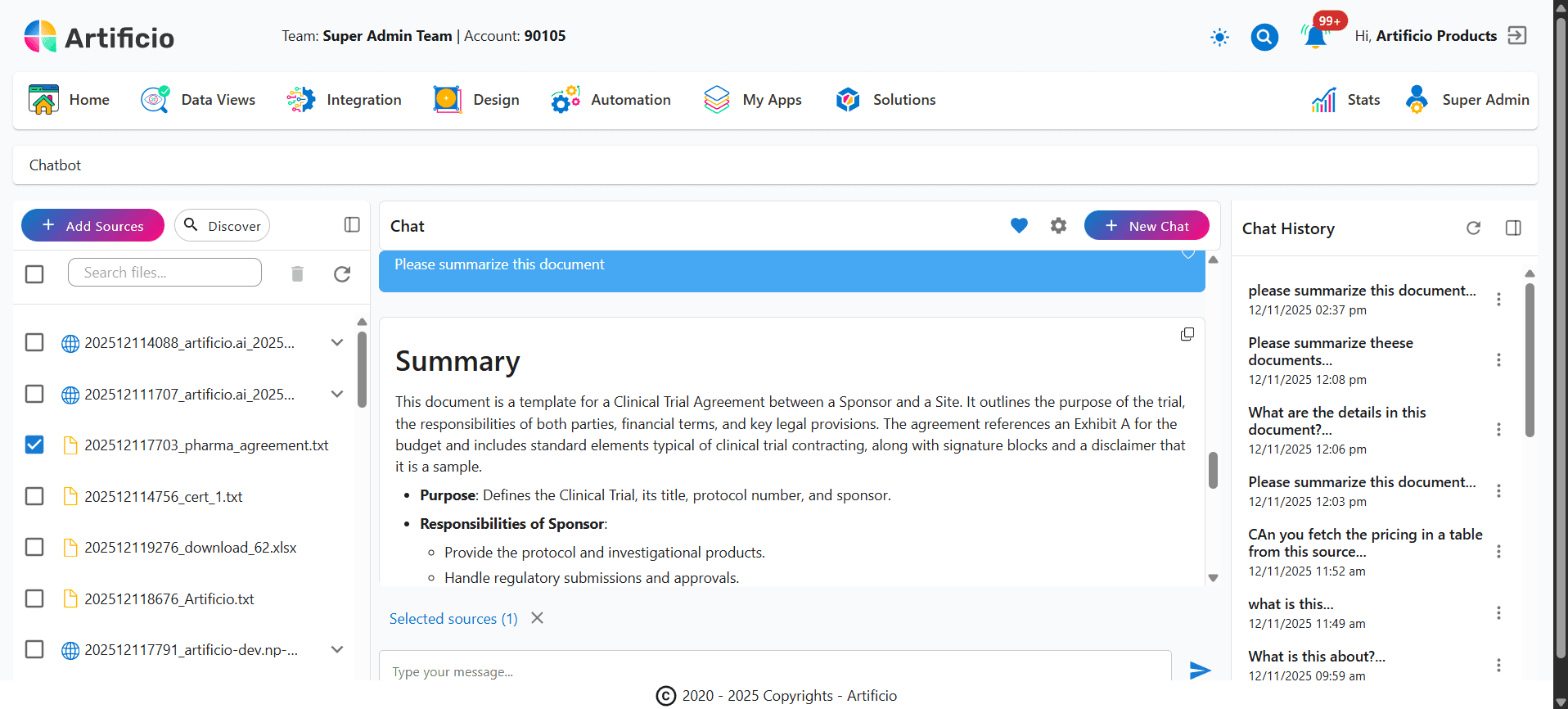
Task: Tick the select-all files checkbox
Action: coord(34,273)
